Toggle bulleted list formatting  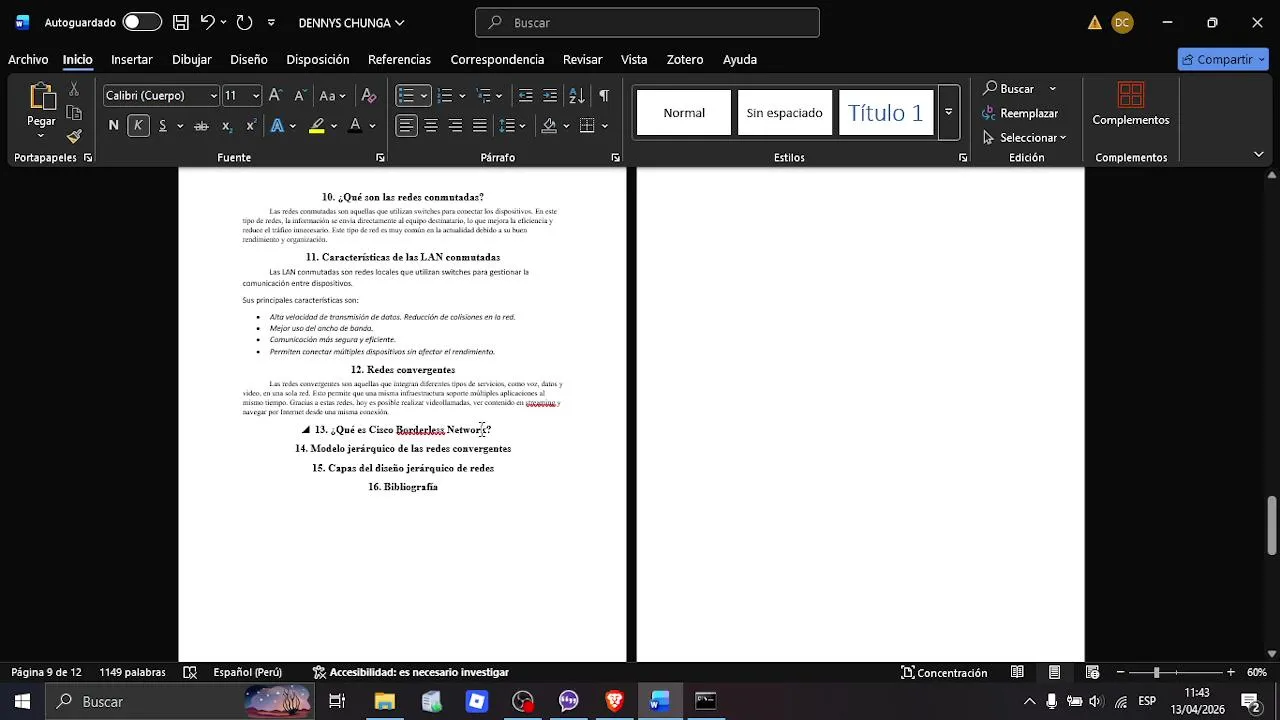point(406,95)
